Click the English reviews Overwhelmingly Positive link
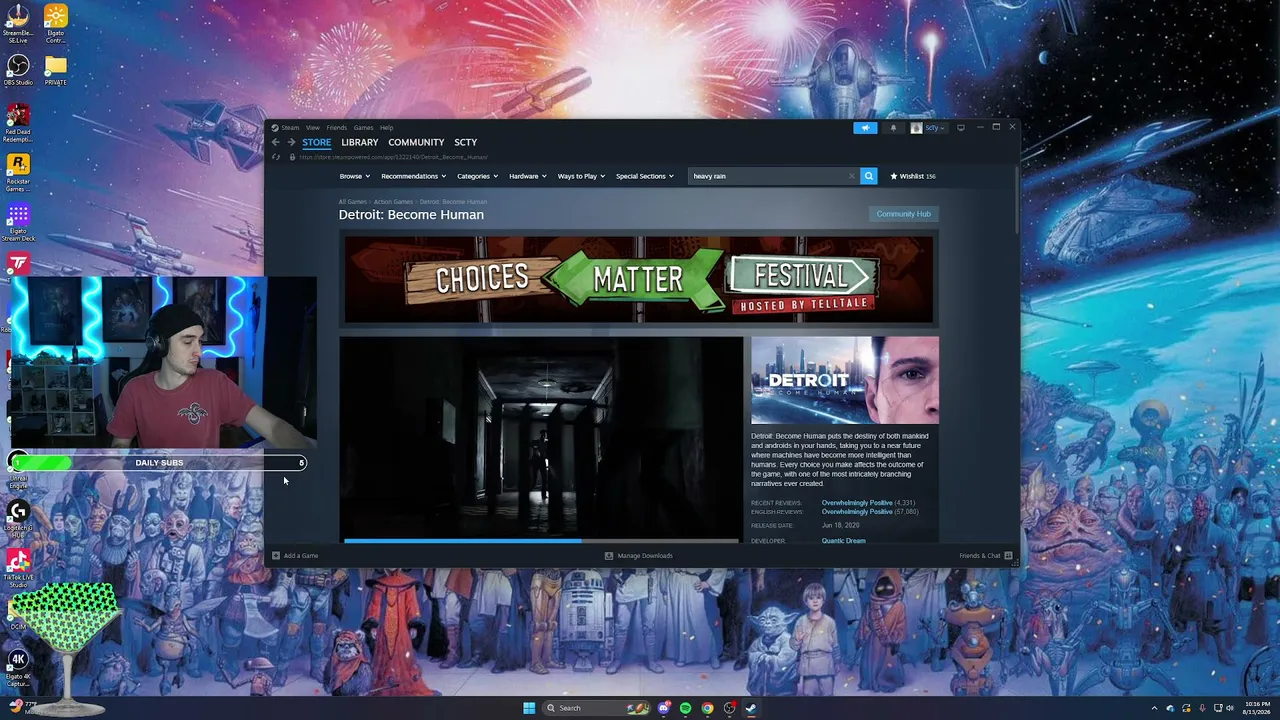 pos(857,512)
